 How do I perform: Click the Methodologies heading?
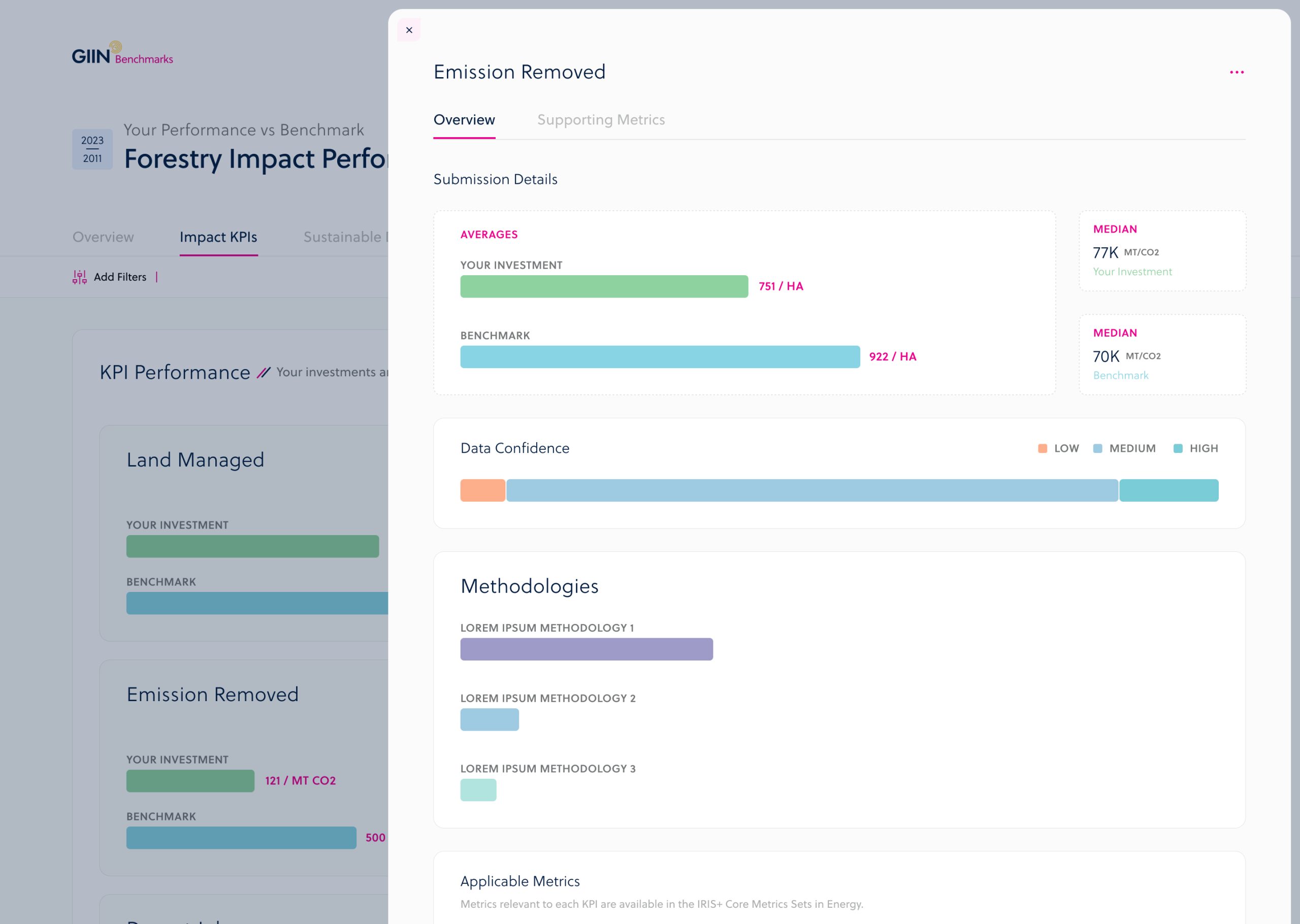[x=529, y=586]
